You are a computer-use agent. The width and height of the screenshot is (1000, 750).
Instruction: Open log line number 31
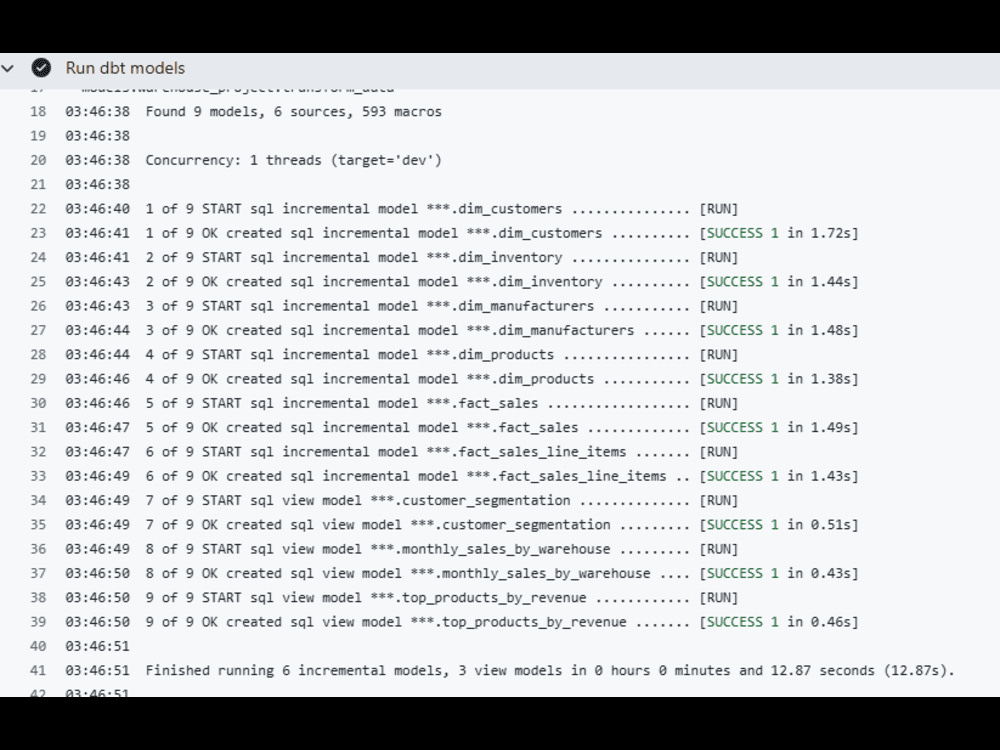38,427
